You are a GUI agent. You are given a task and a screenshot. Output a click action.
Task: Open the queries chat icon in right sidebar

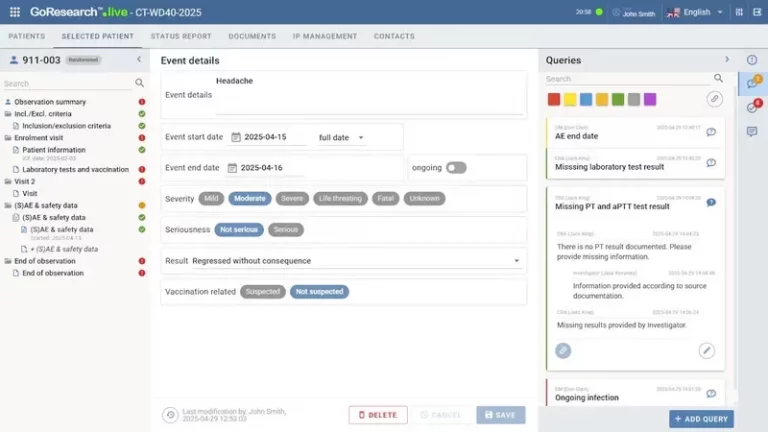coord(752,83)
